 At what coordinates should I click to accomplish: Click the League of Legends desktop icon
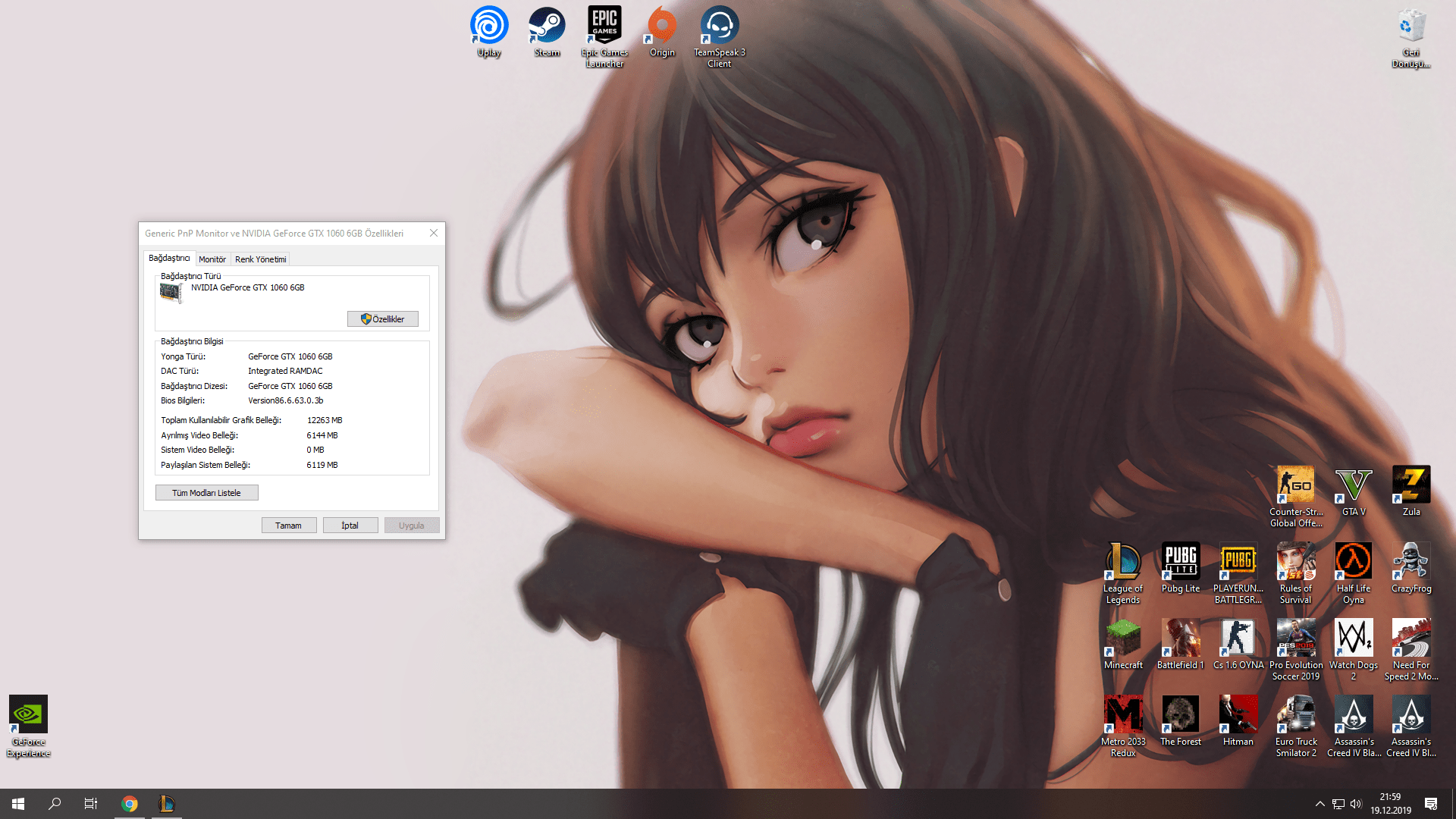1123,562
